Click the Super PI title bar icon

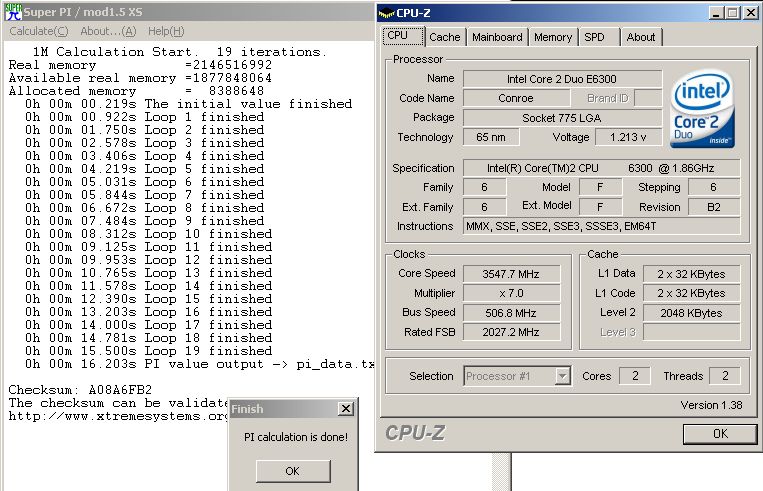click(13, 12)
